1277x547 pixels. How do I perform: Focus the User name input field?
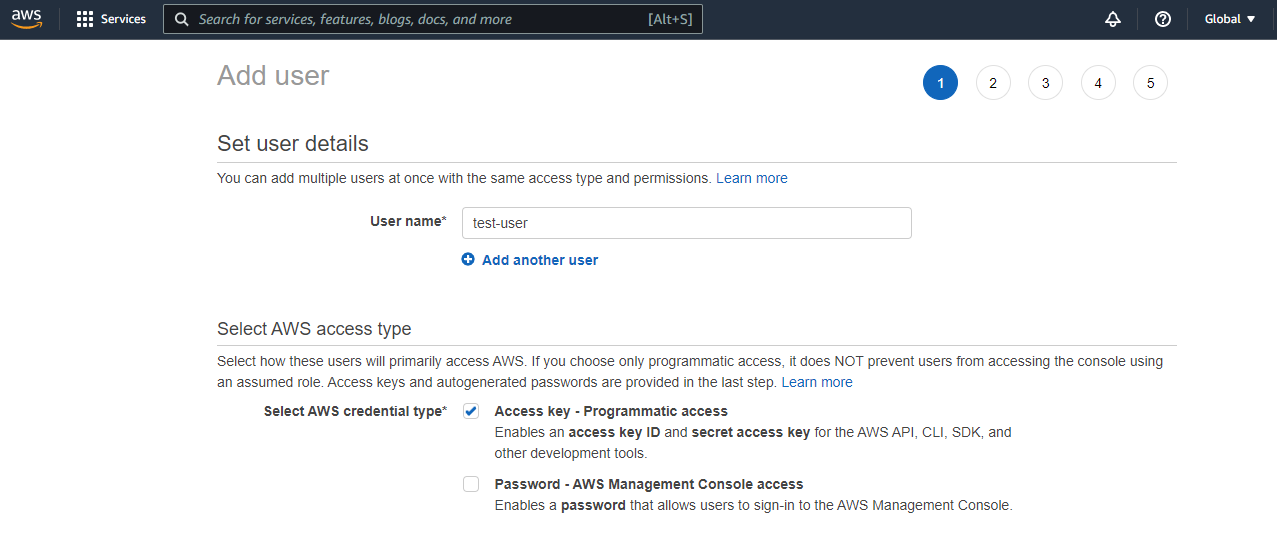[687, 223]
